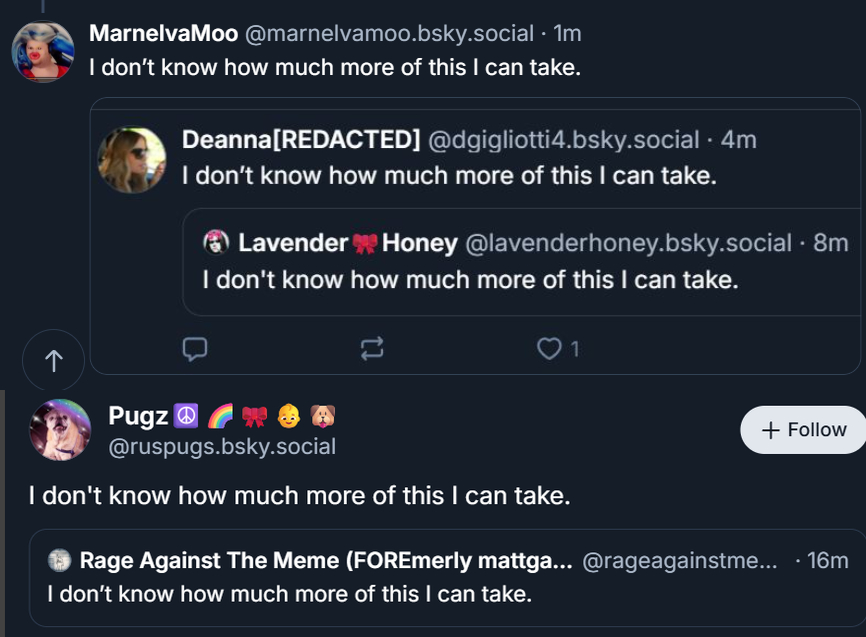The image size is (866, 637).
Task: Click the 16m timestamp on quoted post
Action: (826, 561)
